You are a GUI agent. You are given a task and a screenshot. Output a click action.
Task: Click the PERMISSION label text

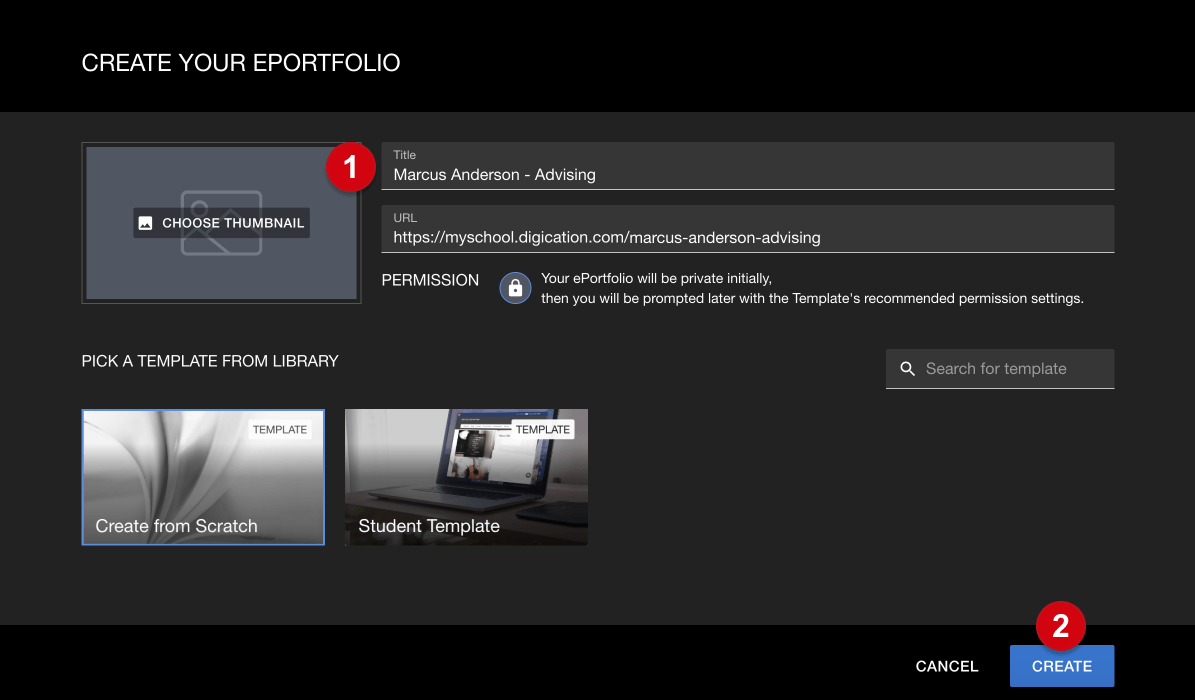pos(430,280)
